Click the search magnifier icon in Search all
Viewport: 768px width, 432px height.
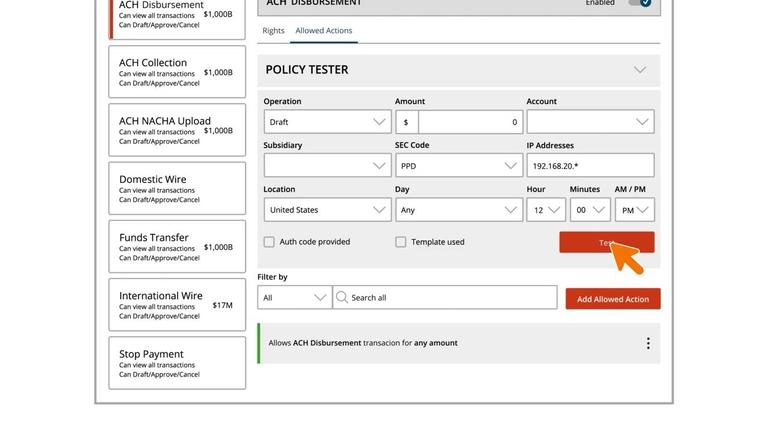pos(342,297)
